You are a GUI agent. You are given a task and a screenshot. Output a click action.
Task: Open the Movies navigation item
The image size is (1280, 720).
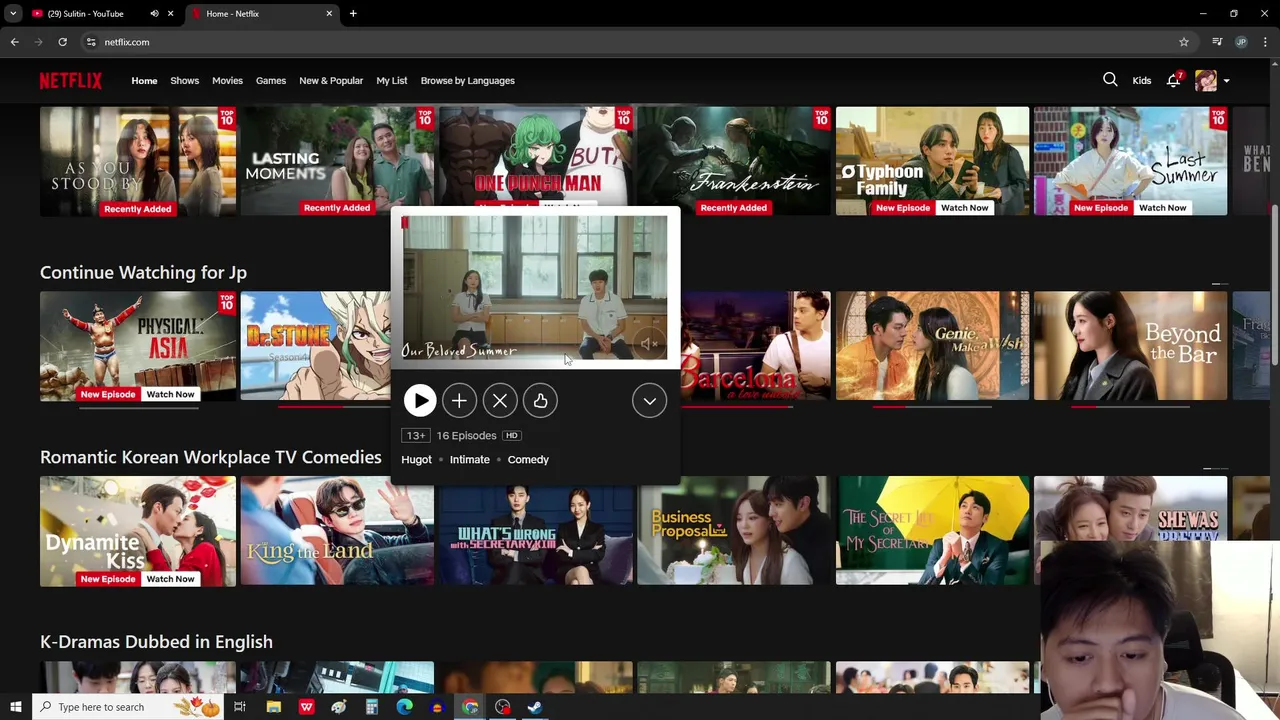pos(227,81)
